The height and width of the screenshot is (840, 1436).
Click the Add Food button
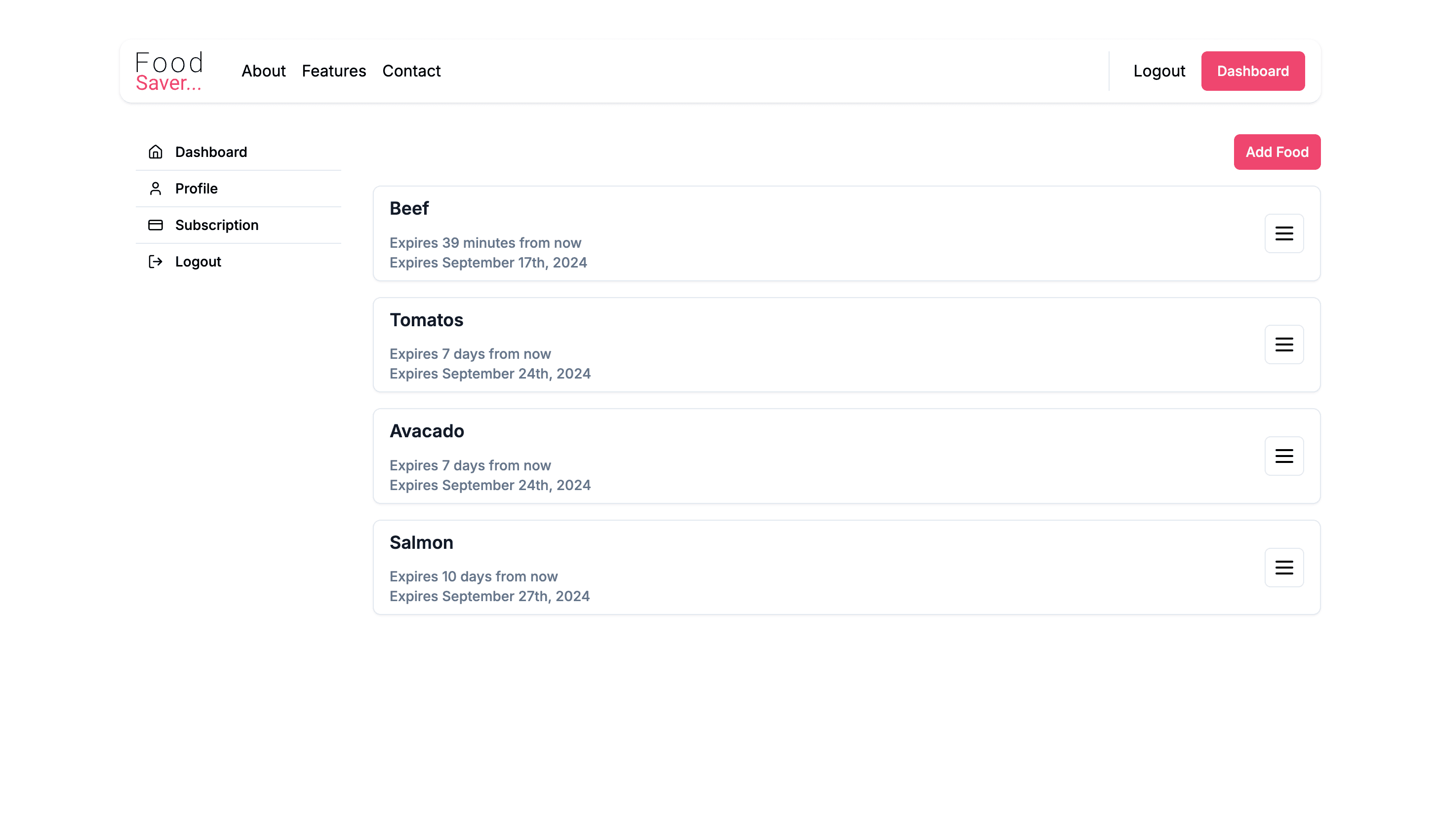(1276, 152)
